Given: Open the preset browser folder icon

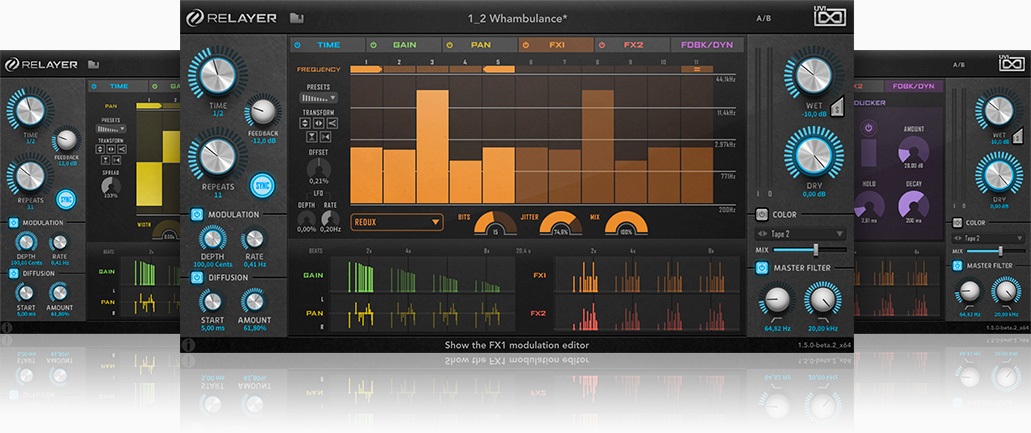Looking at the screenshot, I should click(297, 17).
